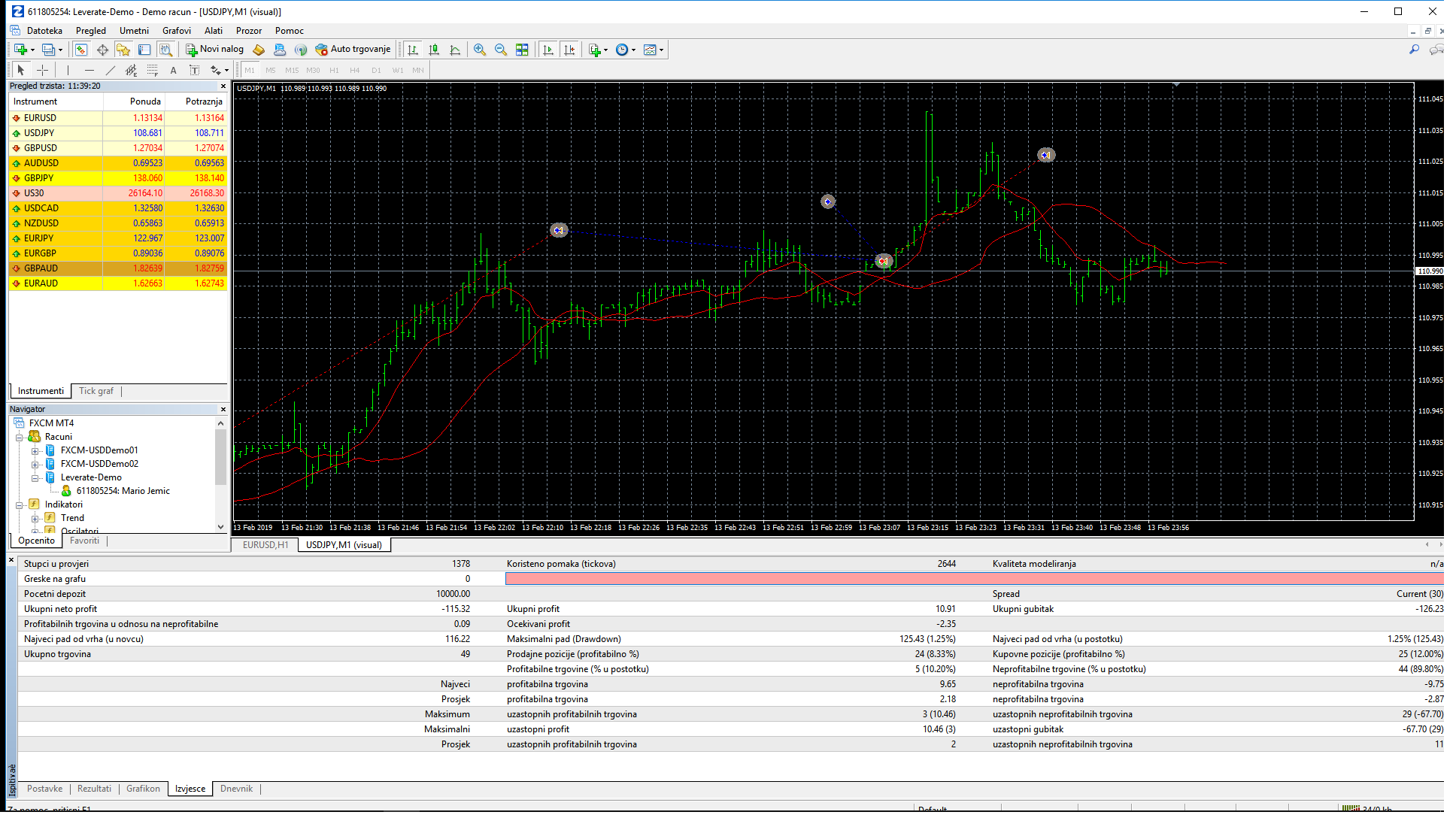Select M1 timeframe button
Viewport: 1456px width, 824px height.
(x=250, y=70)
